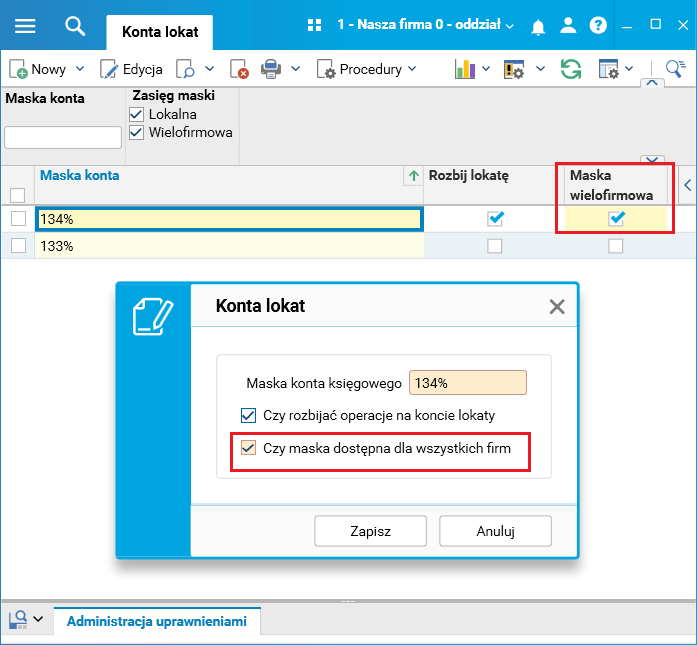Viewport: 697px width, 645px height.
Task: Close the Konta lokat dialog
Action: click(557, 307)
